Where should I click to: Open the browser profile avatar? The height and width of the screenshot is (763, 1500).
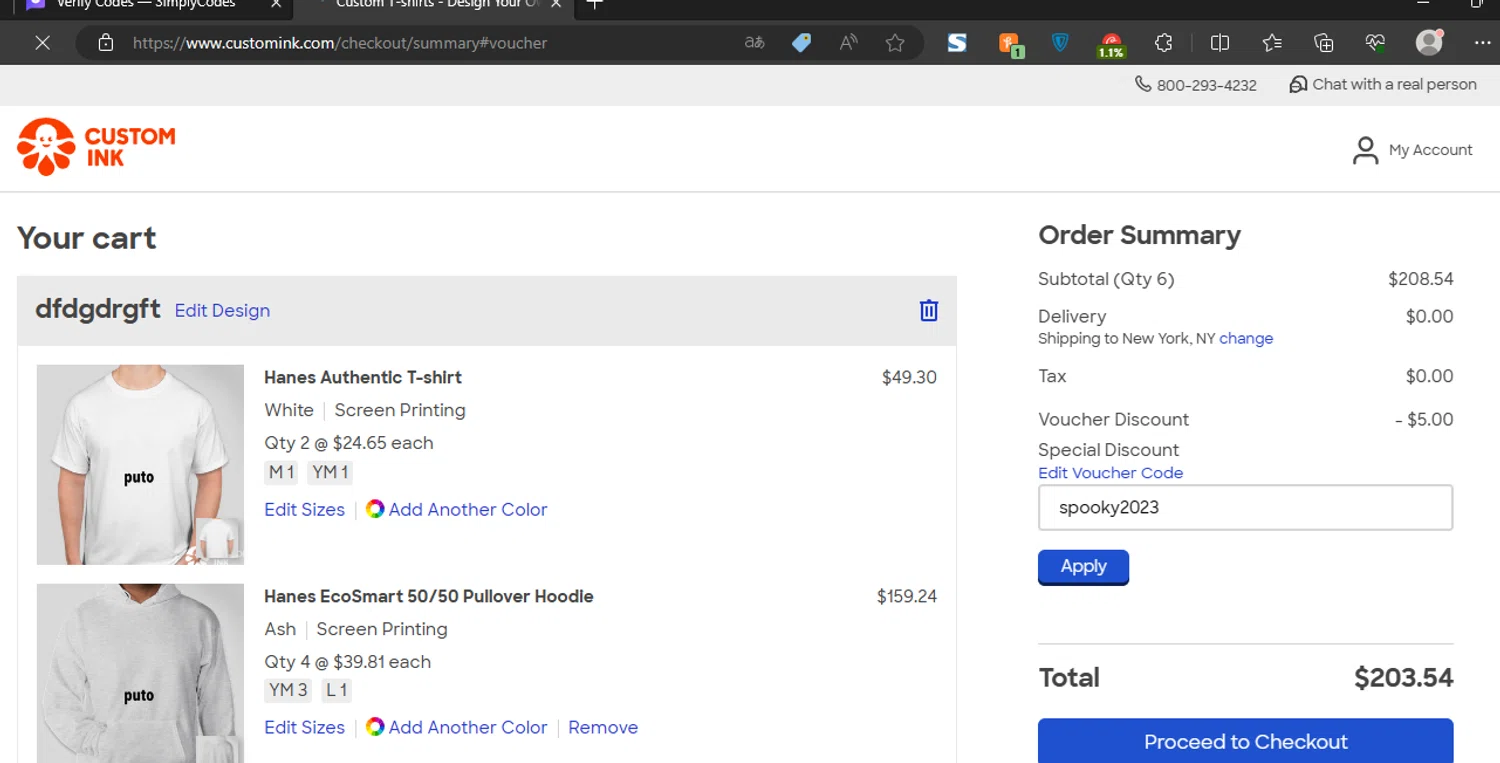point(1429,42)
